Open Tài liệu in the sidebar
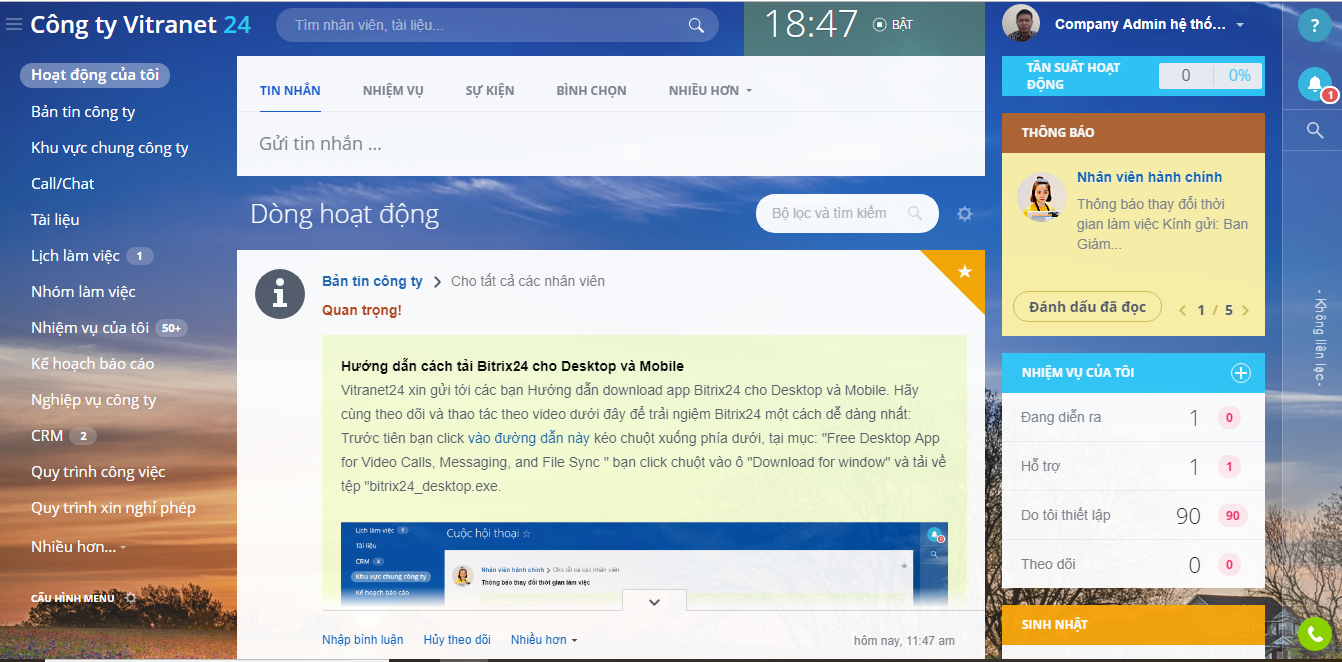Image resolution: width=1342 pixels, height=662 pixels. coord(55,220)
